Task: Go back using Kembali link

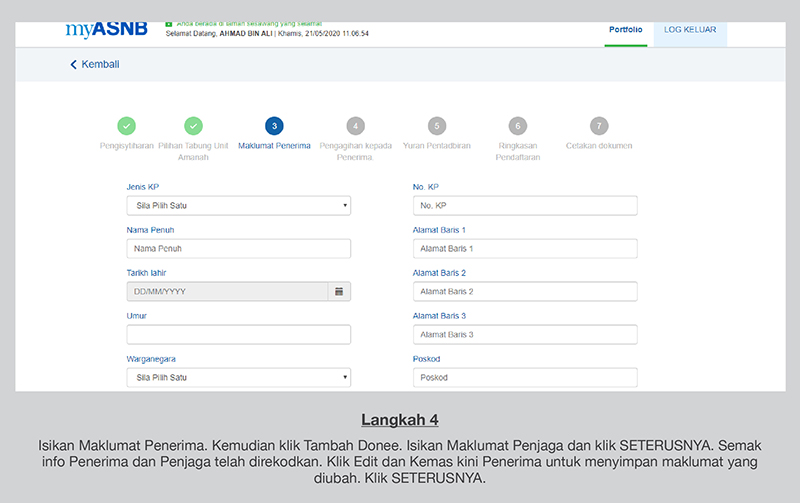Action: [x=95, y=65]
